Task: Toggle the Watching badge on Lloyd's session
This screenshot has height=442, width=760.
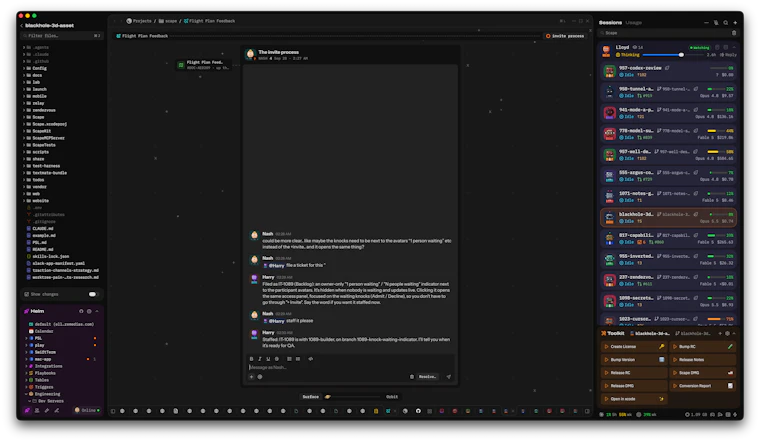Action: click(x=699, y=47)
